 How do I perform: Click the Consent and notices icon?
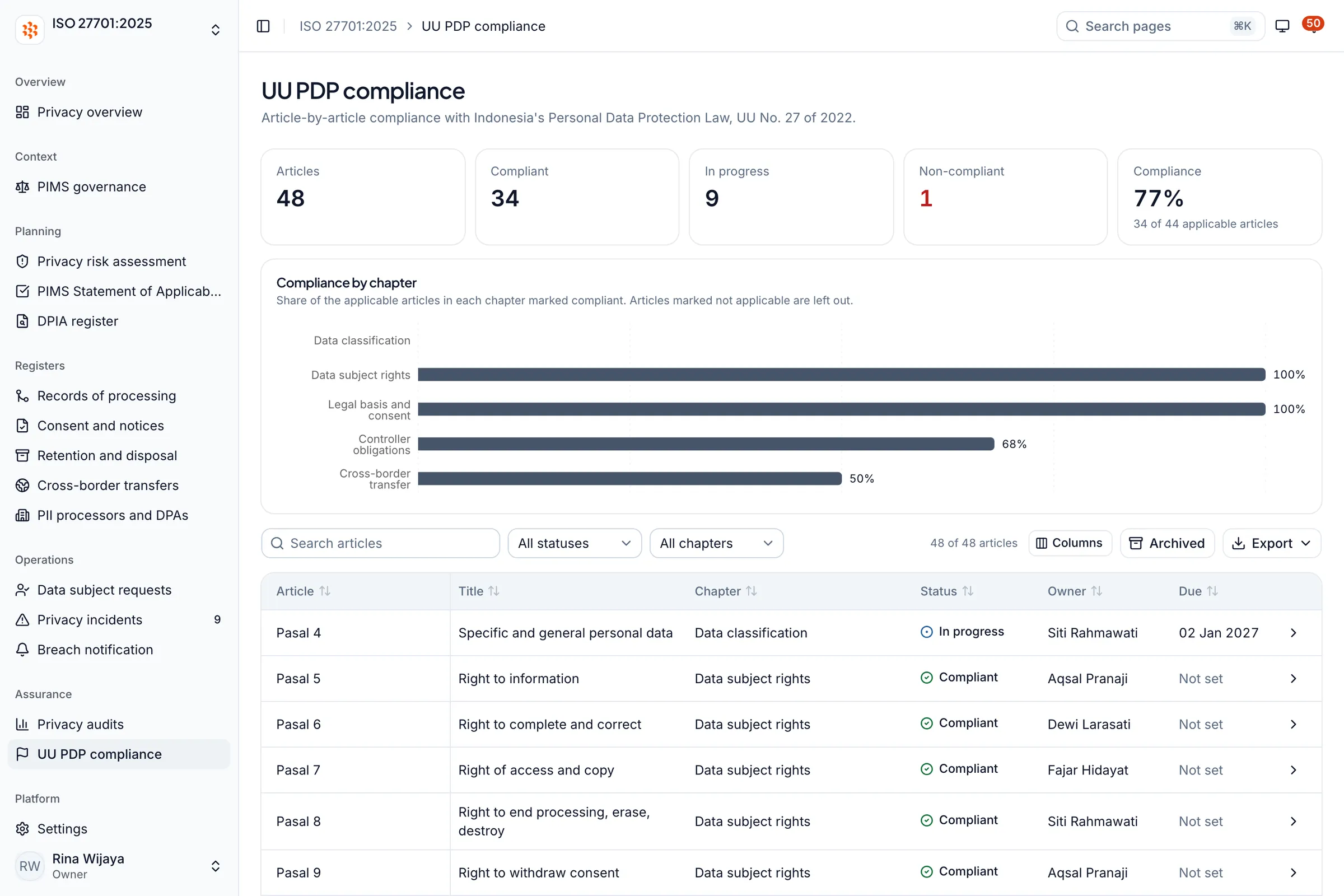[x=22, y=426]
